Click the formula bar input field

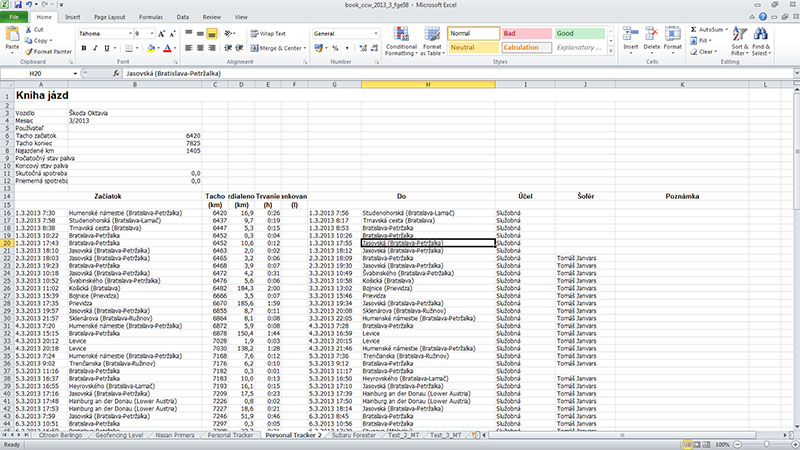(x=450, y=74)
